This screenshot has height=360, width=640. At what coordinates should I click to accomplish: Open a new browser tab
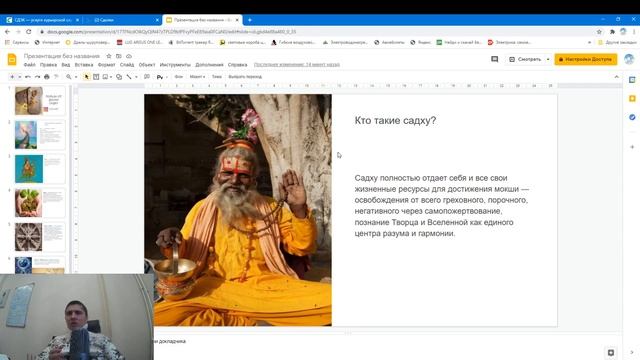pos(249,20)
